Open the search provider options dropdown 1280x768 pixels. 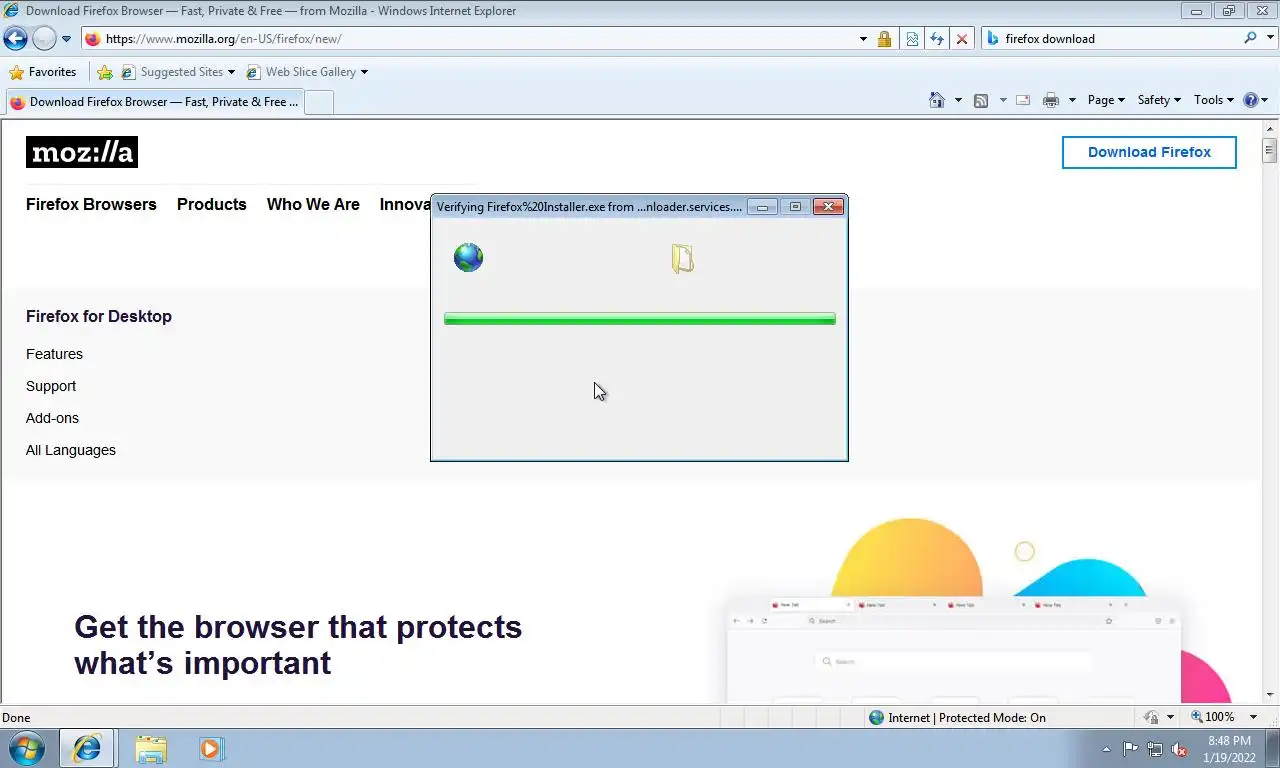(x=1269, y=38)
